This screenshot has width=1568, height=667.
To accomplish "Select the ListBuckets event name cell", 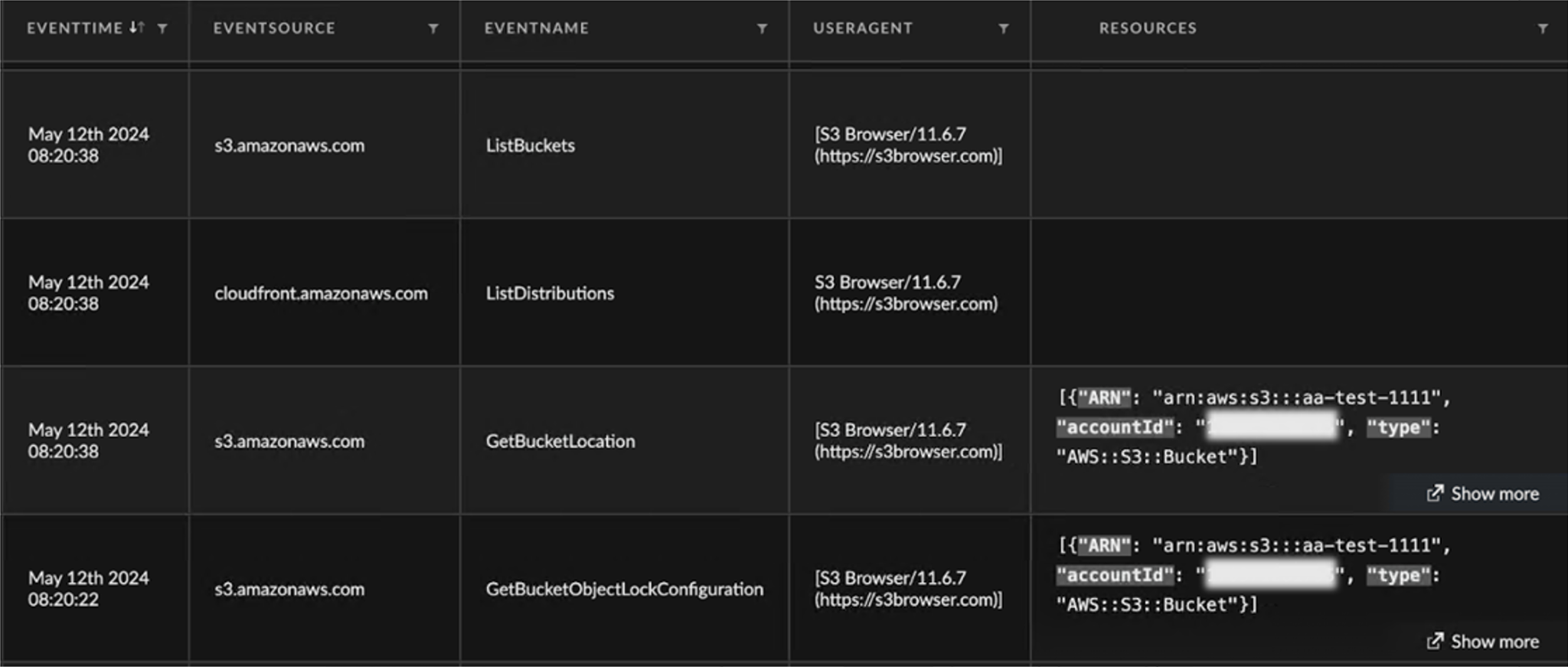I will pyautogui.click(x=530, y=145).
